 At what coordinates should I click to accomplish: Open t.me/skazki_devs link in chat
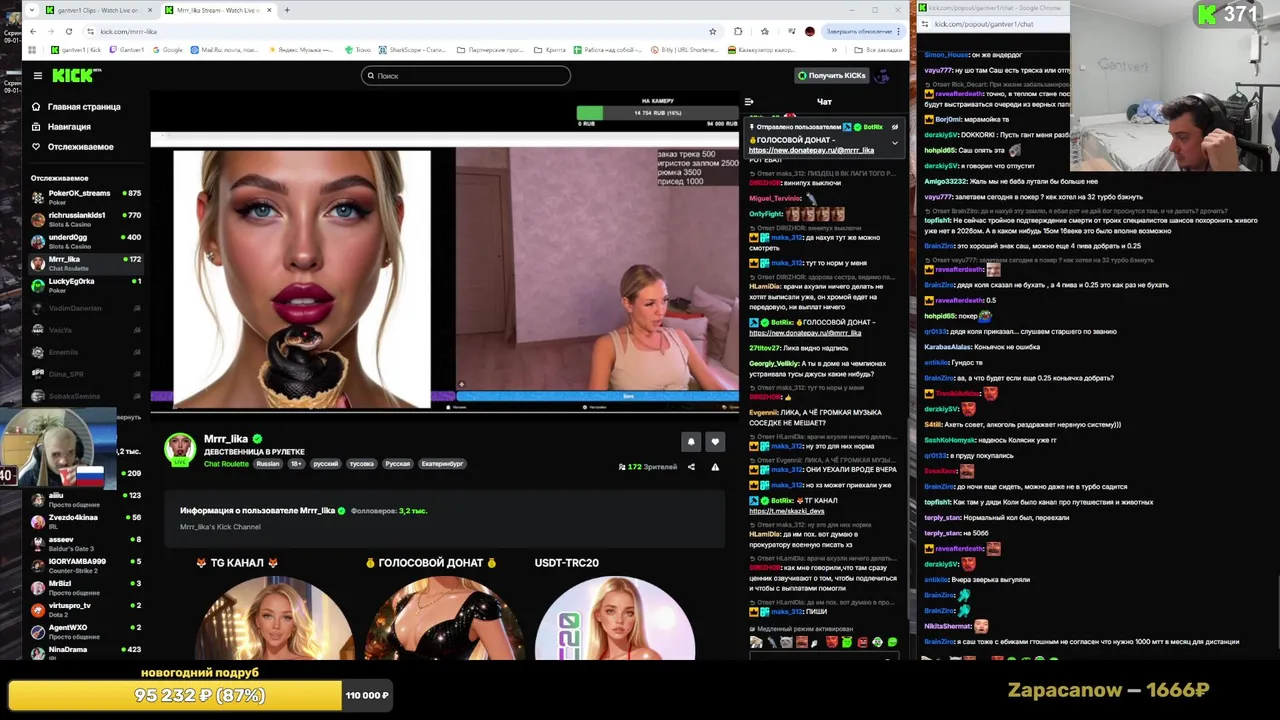[787, 511]
